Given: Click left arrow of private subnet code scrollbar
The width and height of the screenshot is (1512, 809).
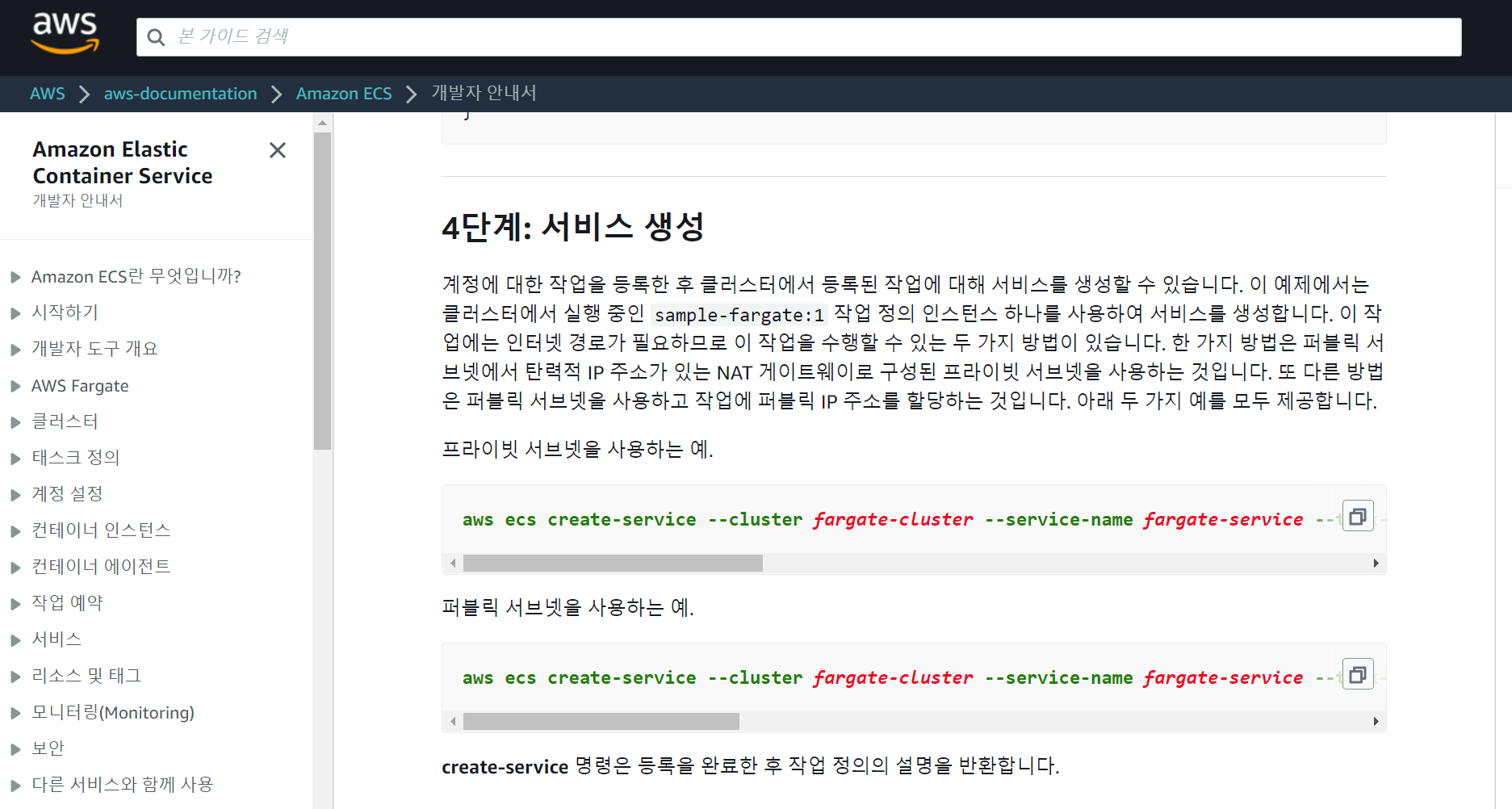Looking at the screenshot, I should [453, 563].
